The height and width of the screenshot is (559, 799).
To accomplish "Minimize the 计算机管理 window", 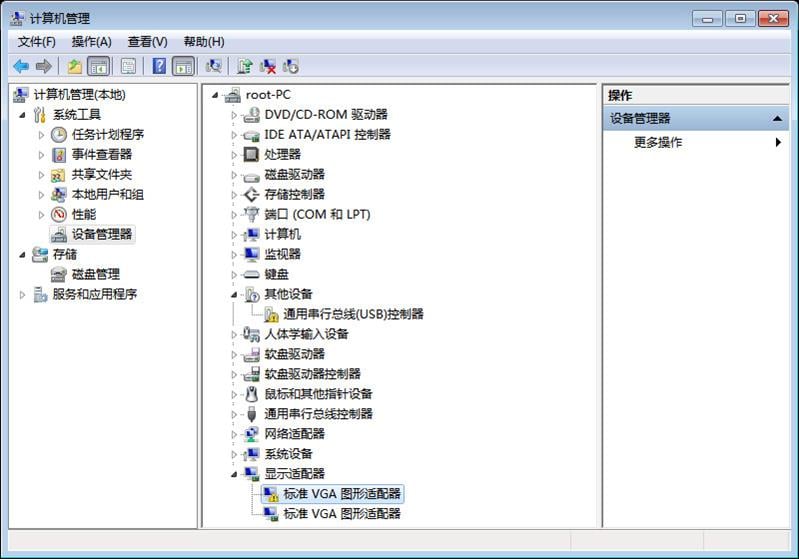I will pyautogui.click(x=707, y=19).
